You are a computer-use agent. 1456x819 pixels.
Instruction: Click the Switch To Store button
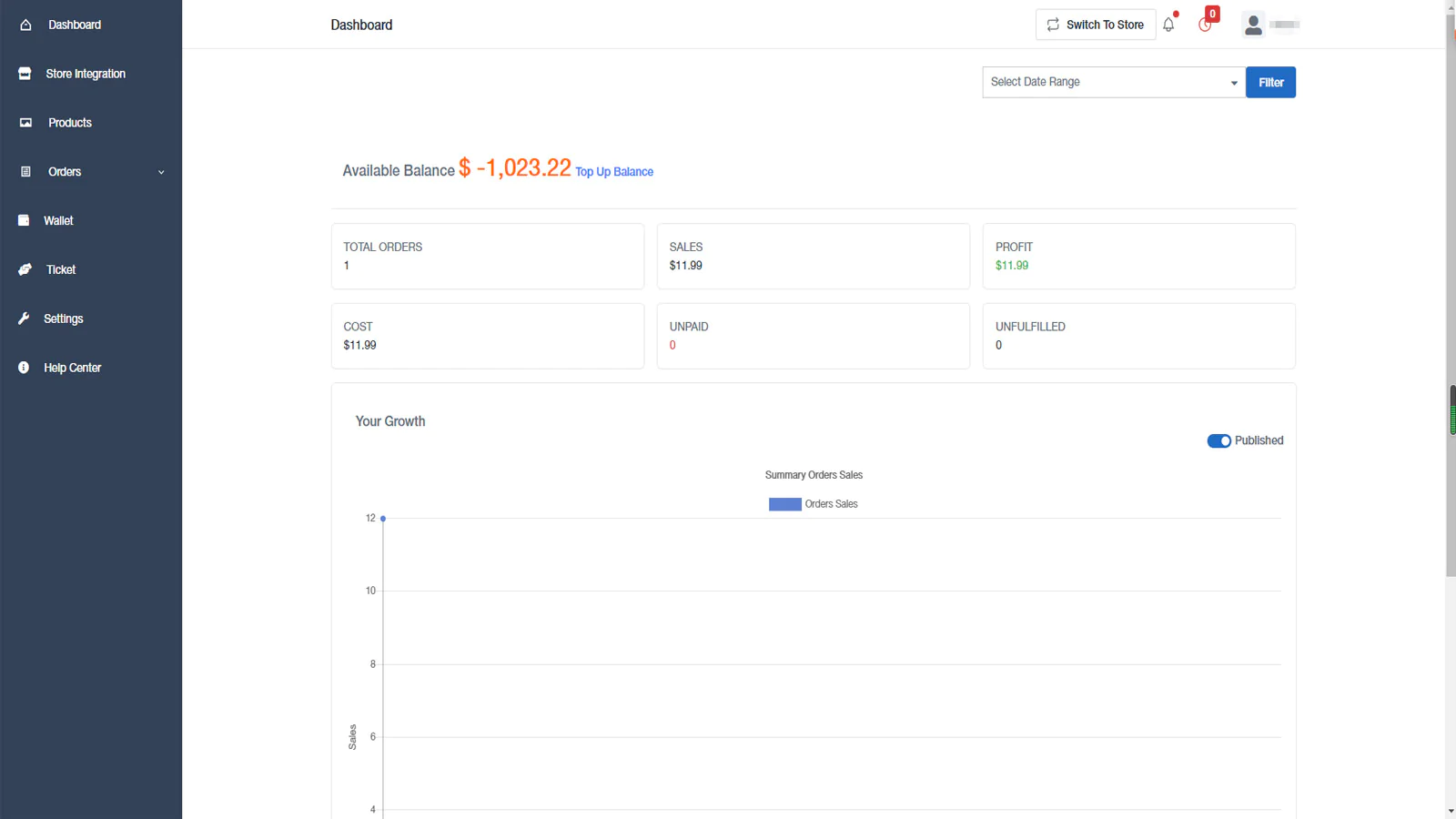click(1095, 25)
